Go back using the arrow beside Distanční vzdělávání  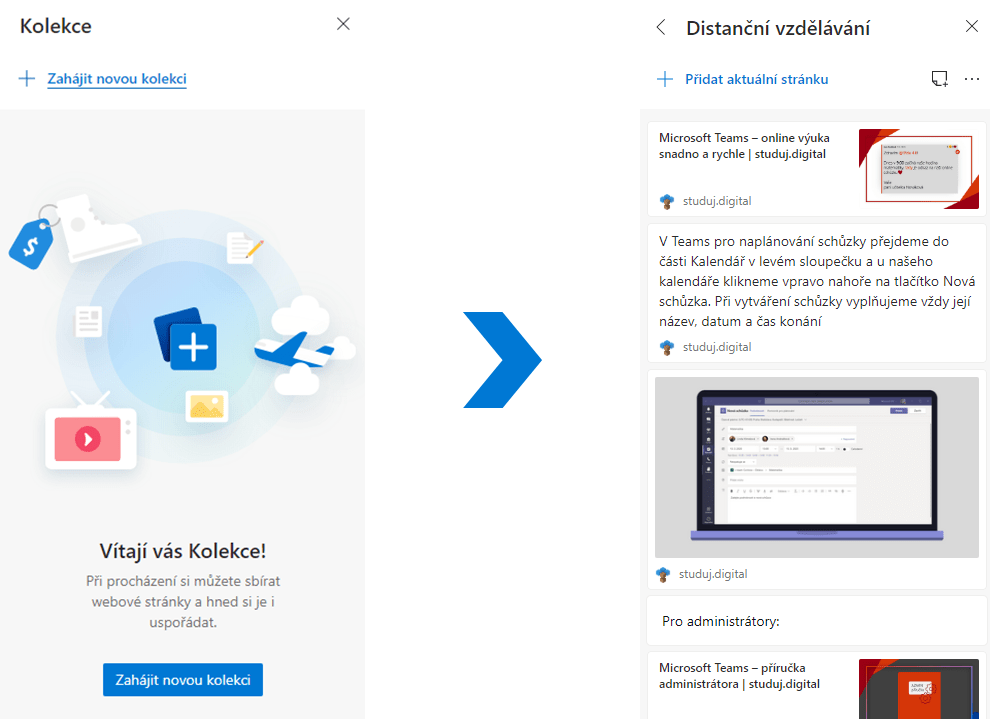660,28
